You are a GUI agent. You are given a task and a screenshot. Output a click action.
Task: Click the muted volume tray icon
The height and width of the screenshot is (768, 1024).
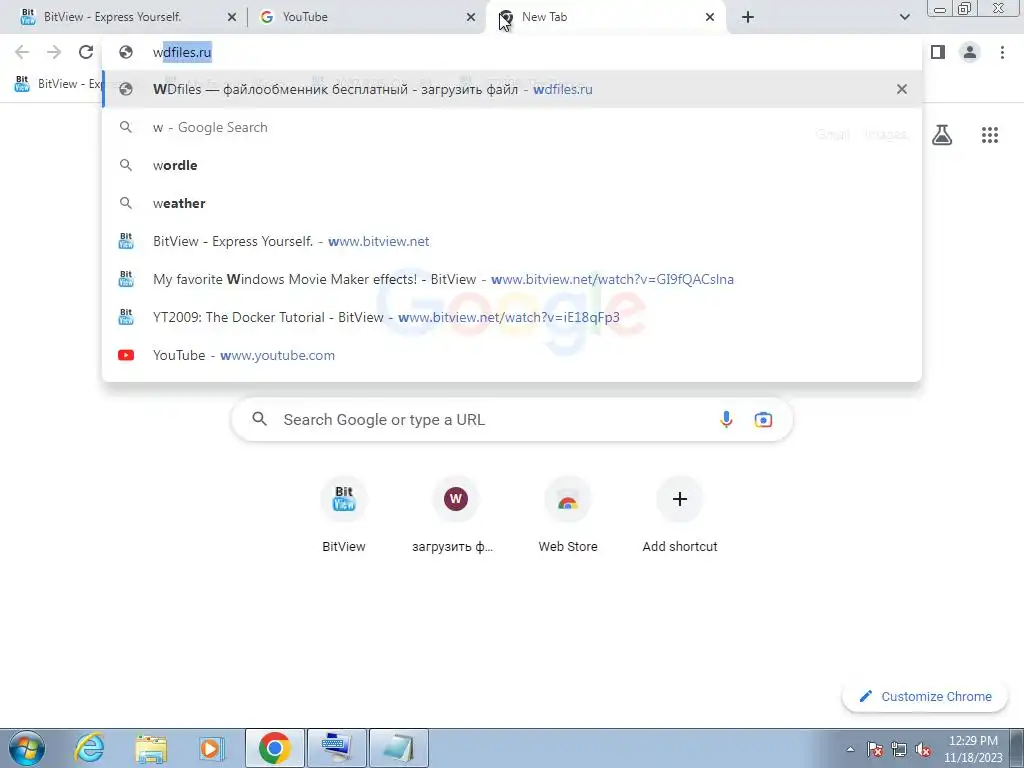coord(923,749)
